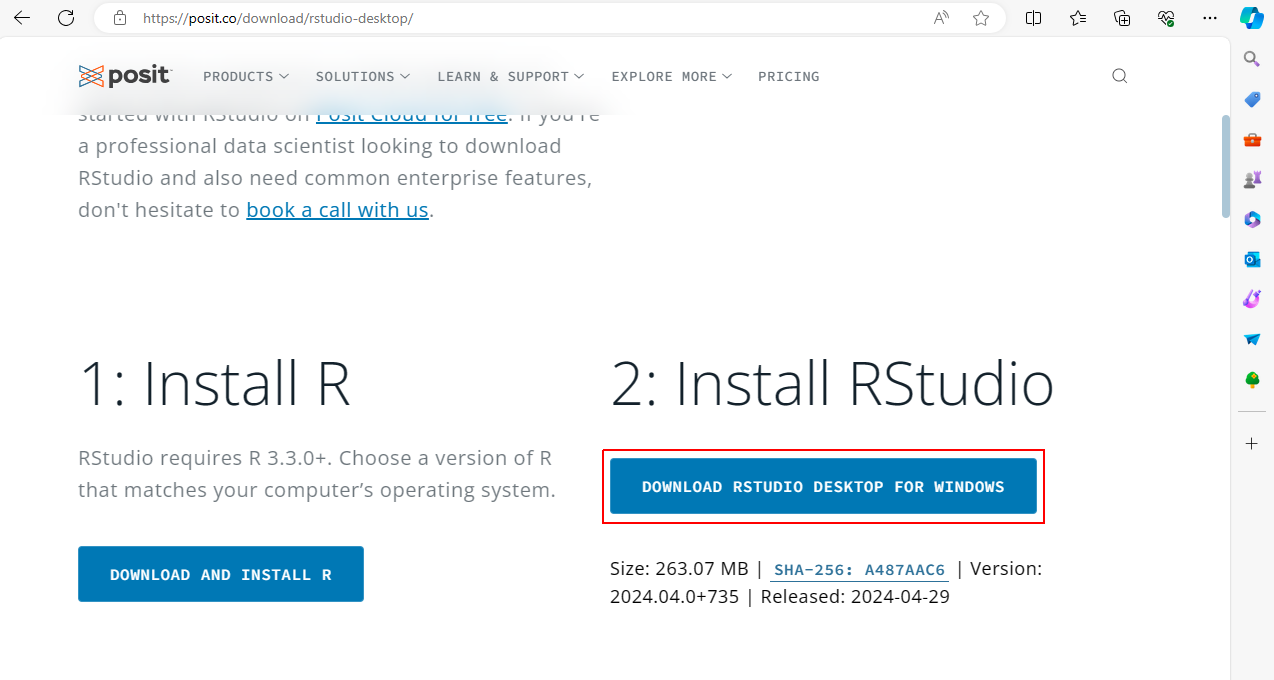
Task: Open Read Aloud in address bar
Action: point(941,18)
